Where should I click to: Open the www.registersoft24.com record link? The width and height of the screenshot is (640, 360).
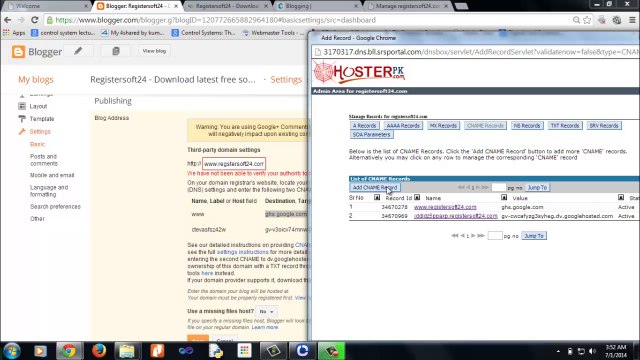[x=445, y=207]
